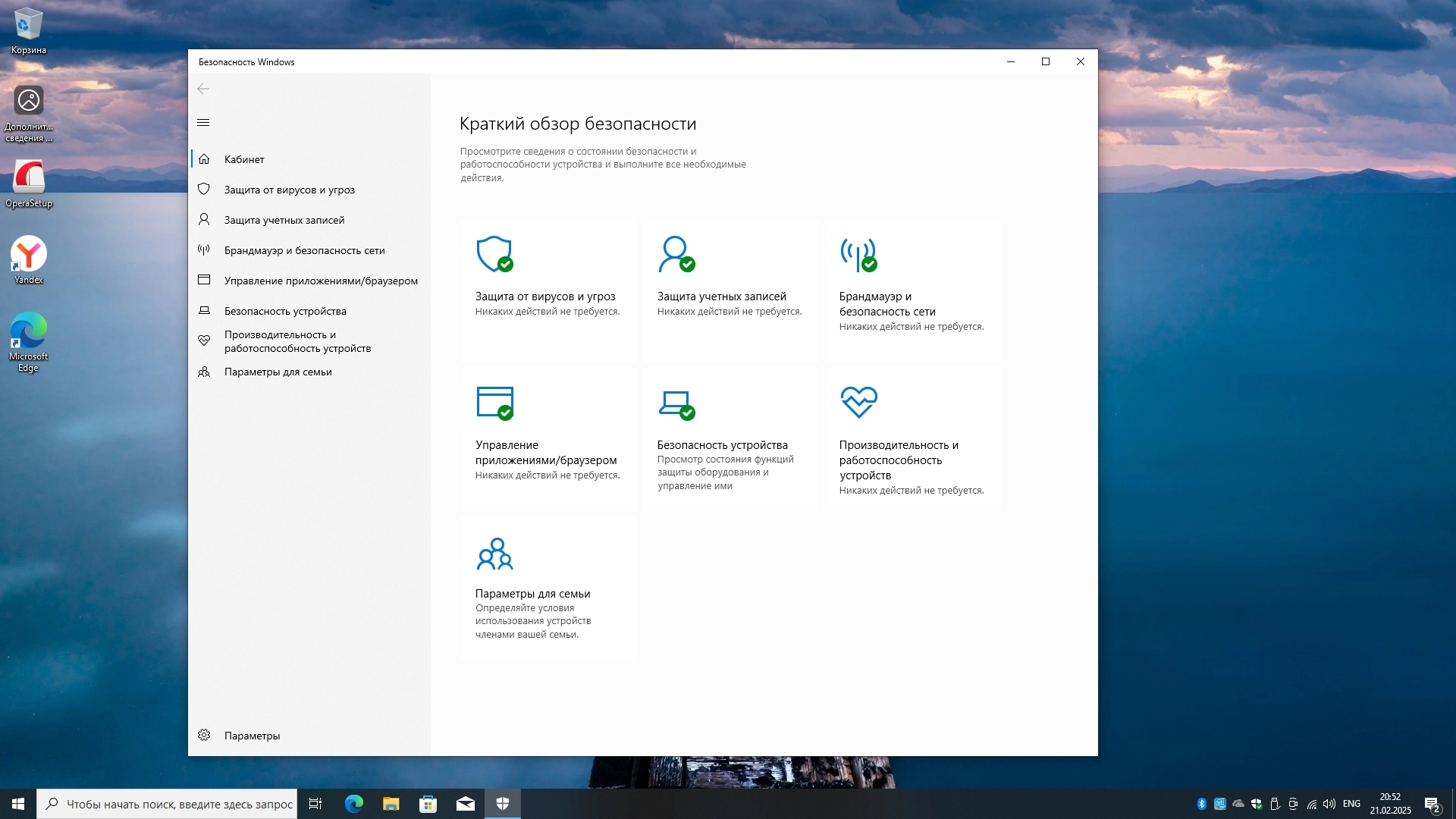This screenshot has width=1456, height=819.
Task: Select Кабинет in the left navigation
Action: tap(244, 159)
